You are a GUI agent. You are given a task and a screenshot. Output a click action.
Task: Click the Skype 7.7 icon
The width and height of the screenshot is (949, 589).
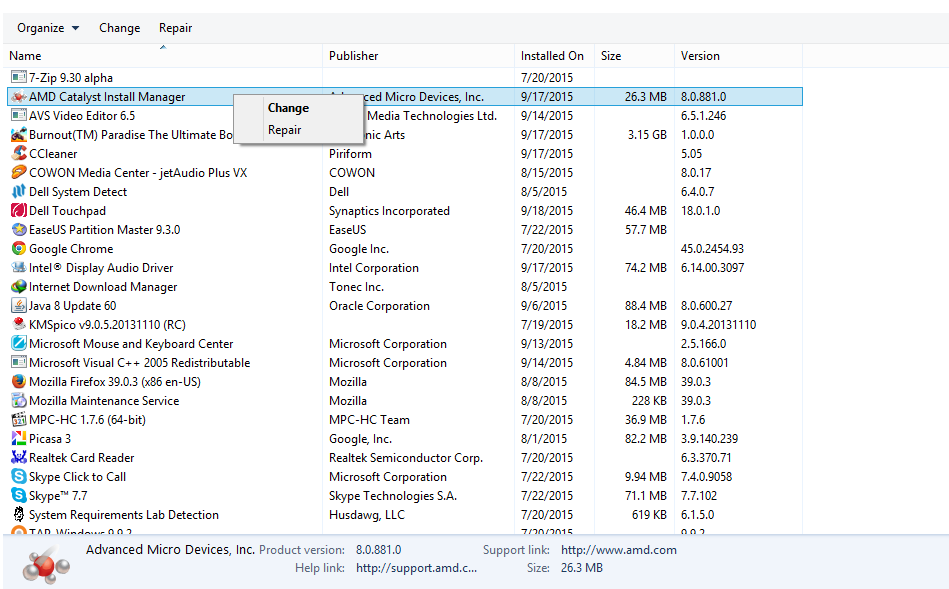click(x=19, y=496)
